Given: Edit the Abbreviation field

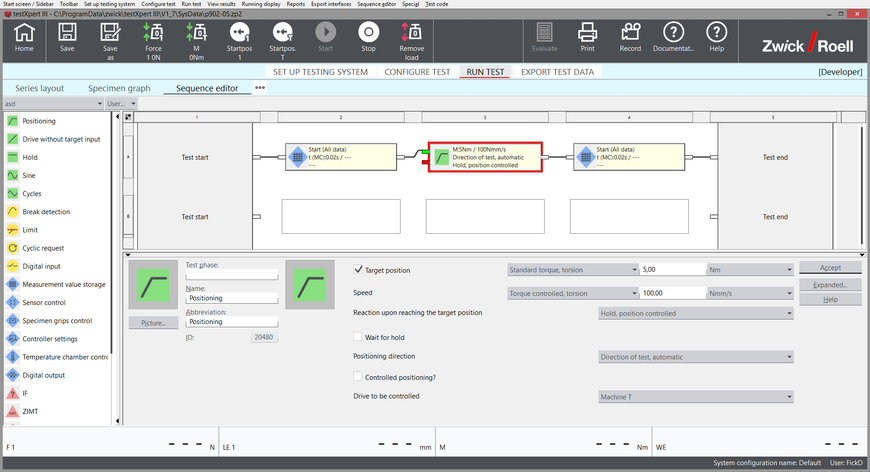Looking at the screenshot, I should point(231,322).
